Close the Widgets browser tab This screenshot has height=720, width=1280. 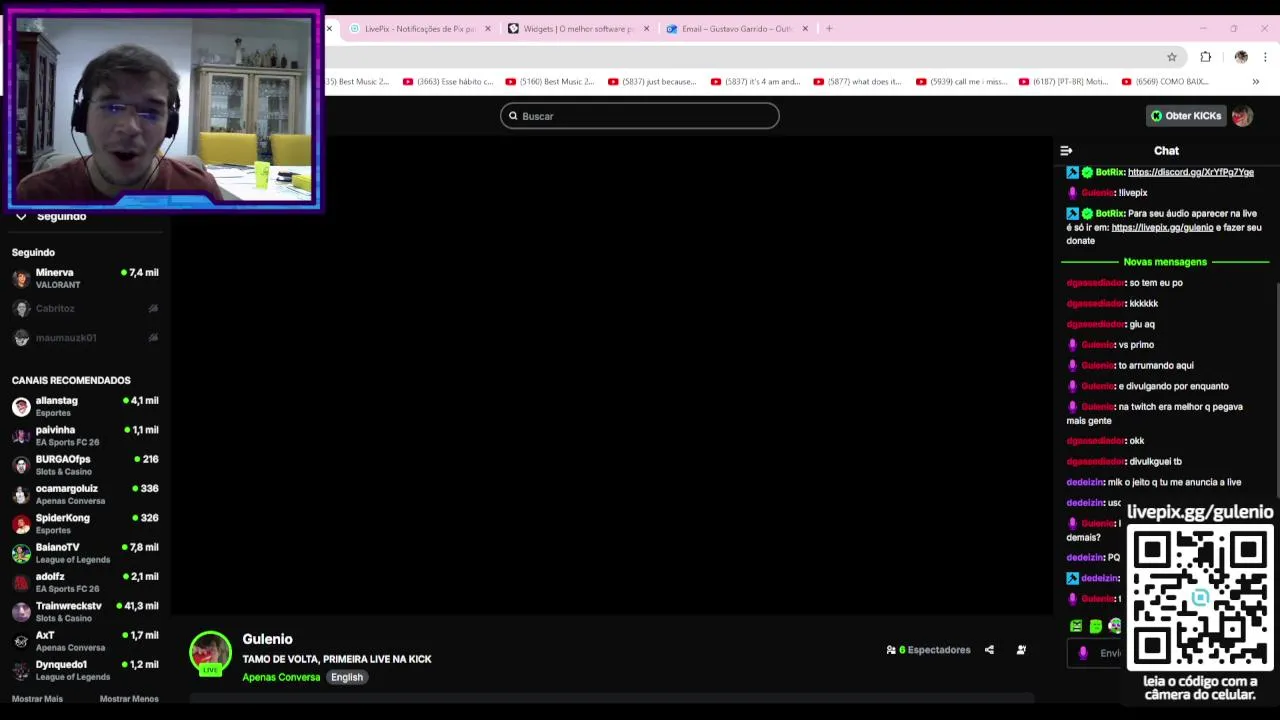click(646, 29)
